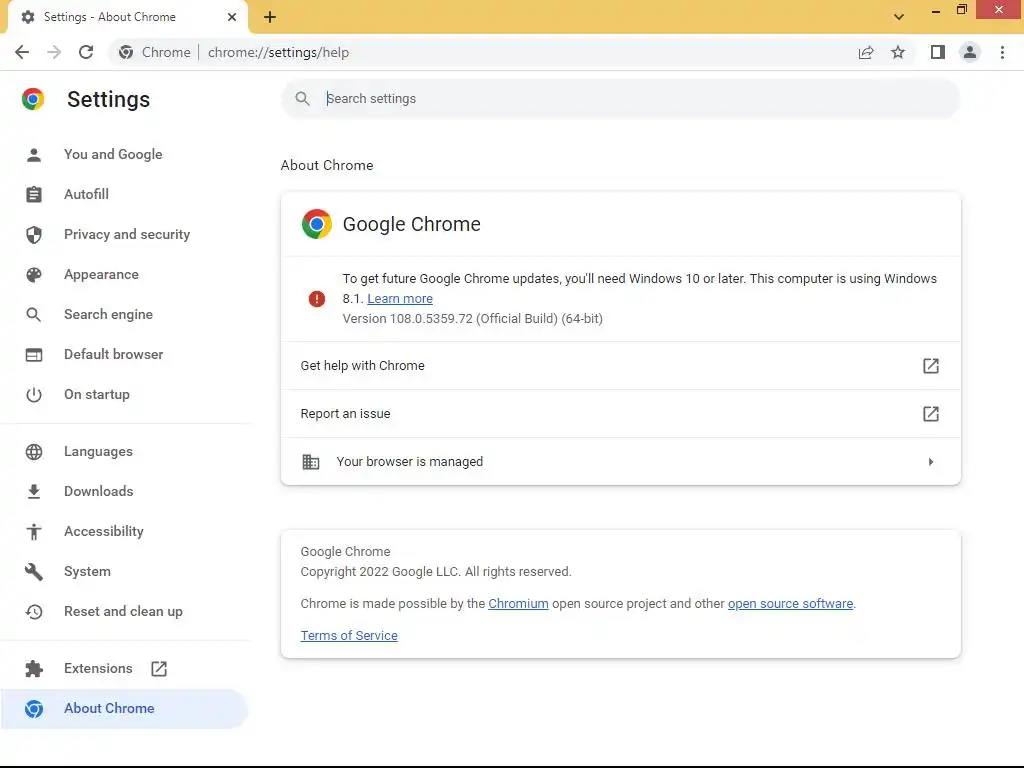Minimize the Chrome window
Image resolution: width=1024 pixels, height=768 pixels.
[936, 10]
